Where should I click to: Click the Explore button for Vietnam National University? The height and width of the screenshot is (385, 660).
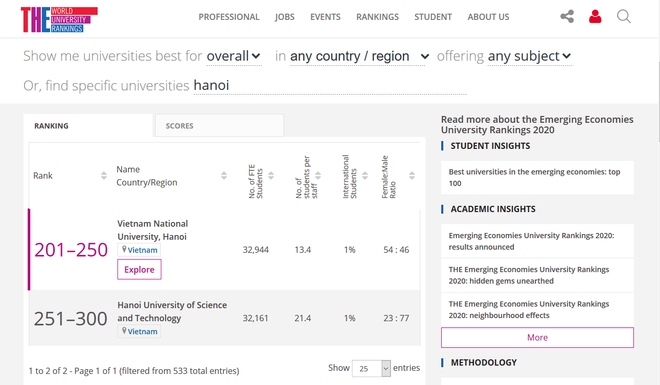pyautogui.click(x=139, y=270)
